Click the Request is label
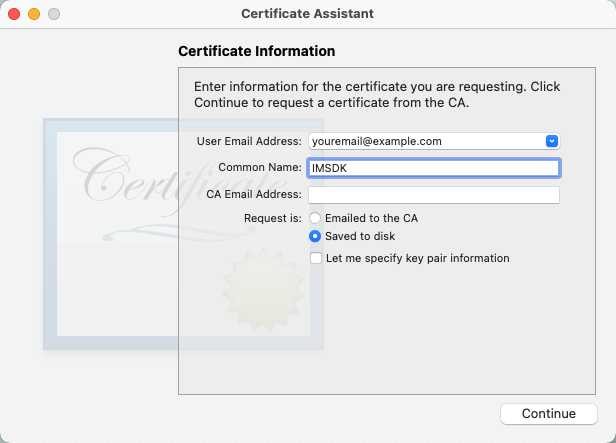The height and width of the screenshot is (443, 616). point(273,218)
